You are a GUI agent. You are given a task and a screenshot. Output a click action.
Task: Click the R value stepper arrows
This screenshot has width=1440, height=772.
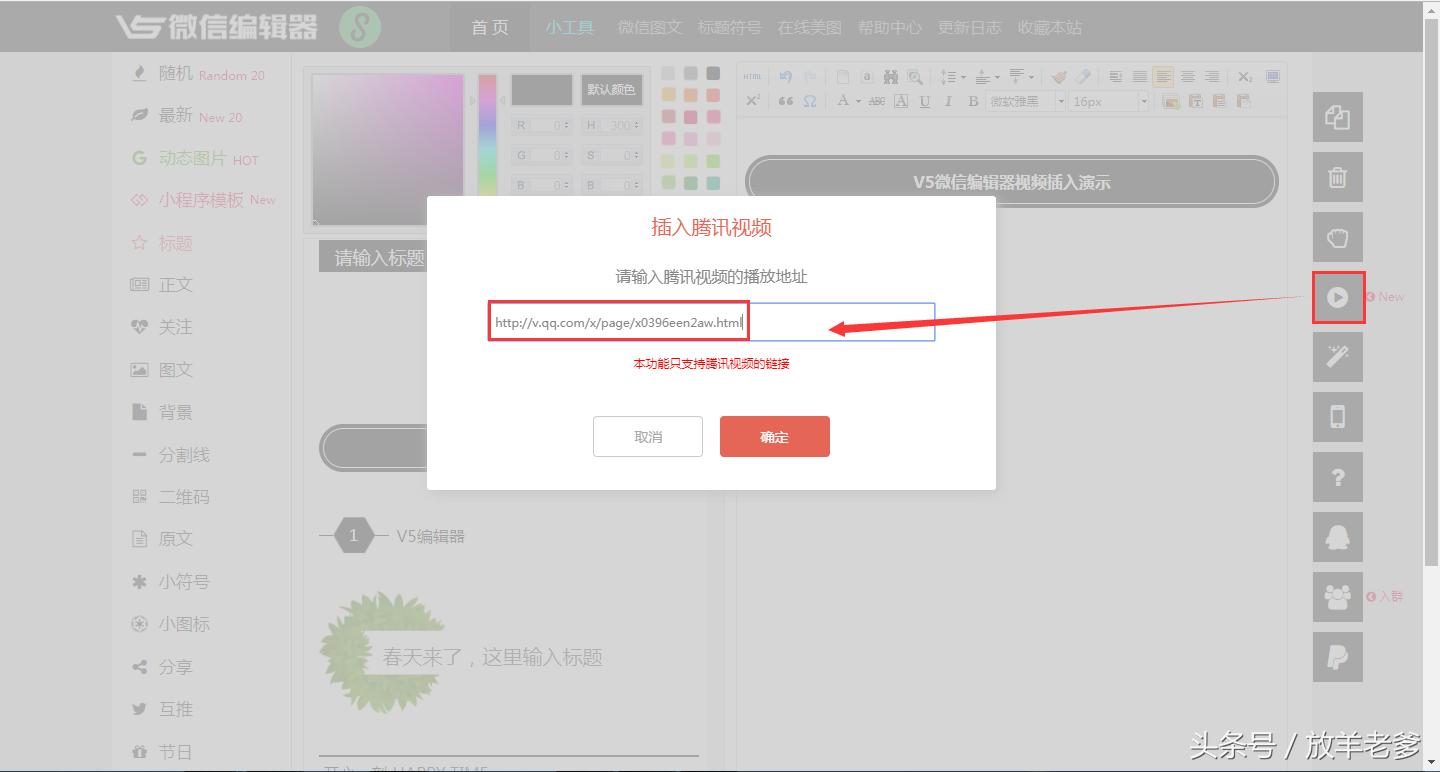click(x=567, y=126)
